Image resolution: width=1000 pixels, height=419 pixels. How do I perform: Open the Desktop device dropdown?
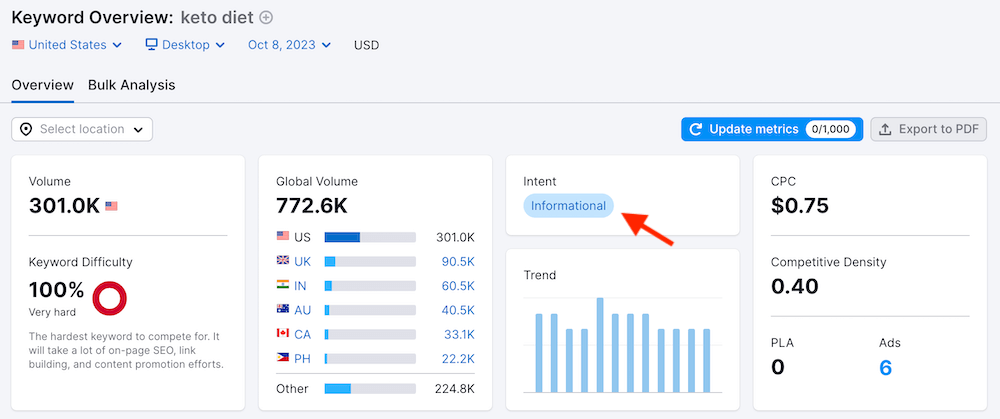(185, 45)
